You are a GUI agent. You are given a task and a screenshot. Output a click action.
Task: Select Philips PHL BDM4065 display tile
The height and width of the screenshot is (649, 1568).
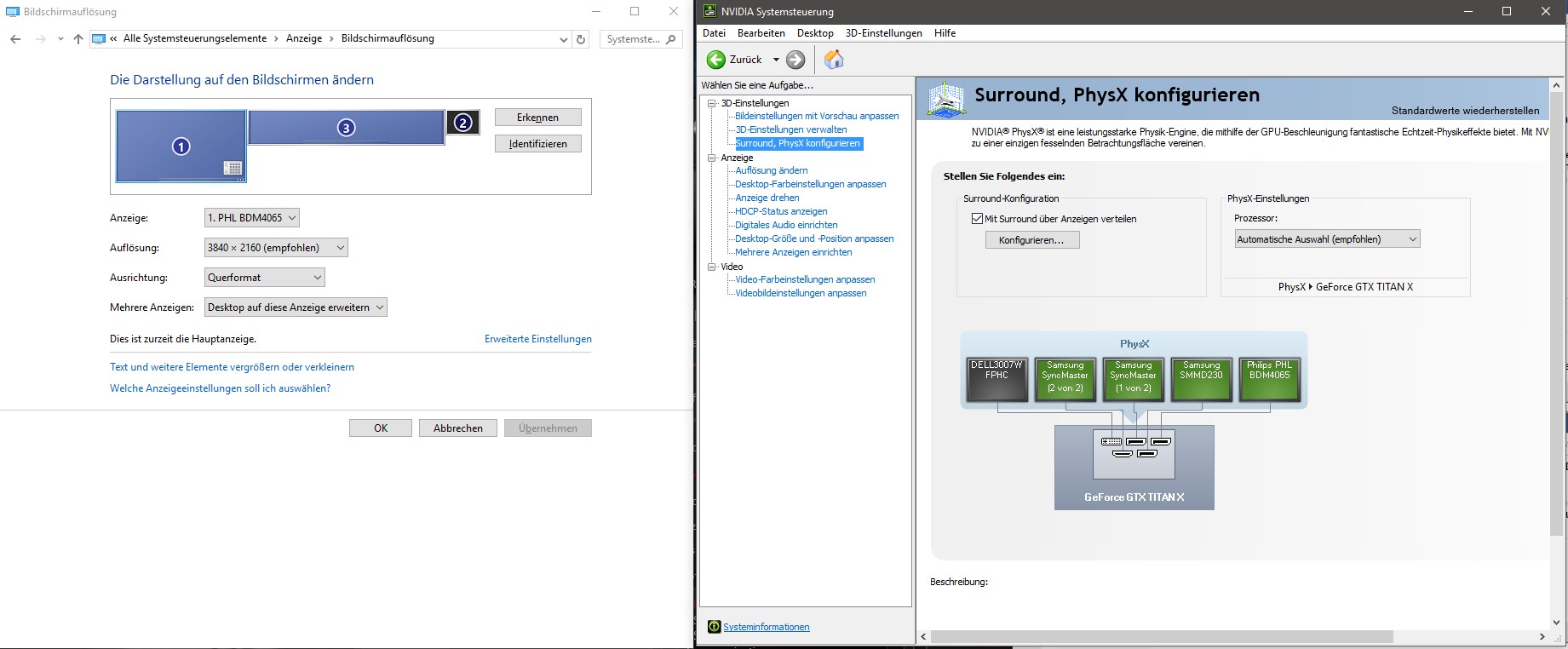[1269, 380]
